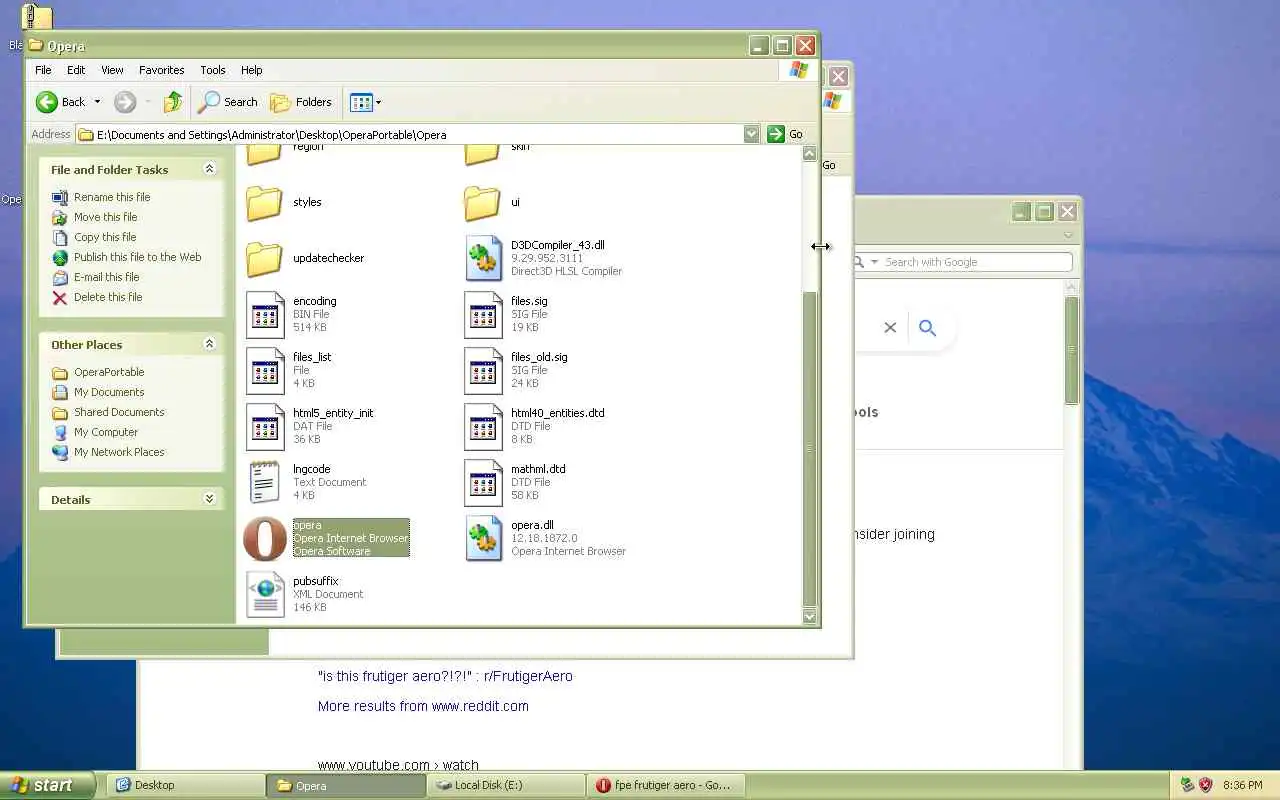The image size is (1280, 800).
Task: Clear search with X icon in browser
Action: click(890, 327)
